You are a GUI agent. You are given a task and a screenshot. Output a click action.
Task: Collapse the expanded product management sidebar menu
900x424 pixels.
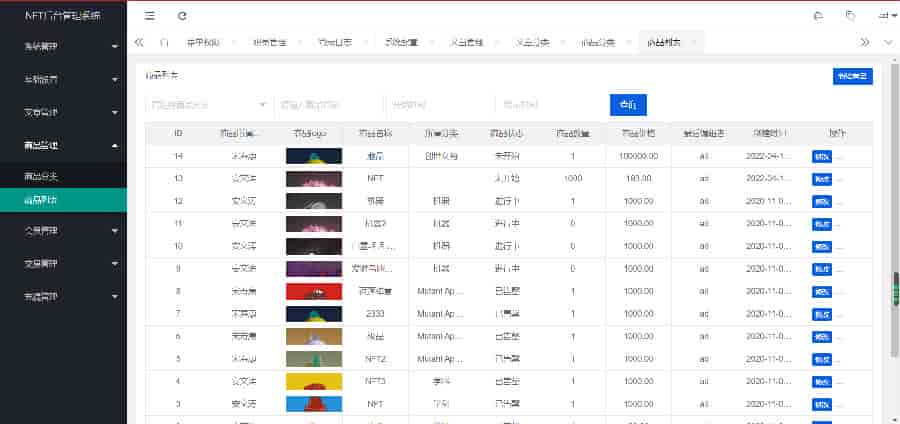63,145
